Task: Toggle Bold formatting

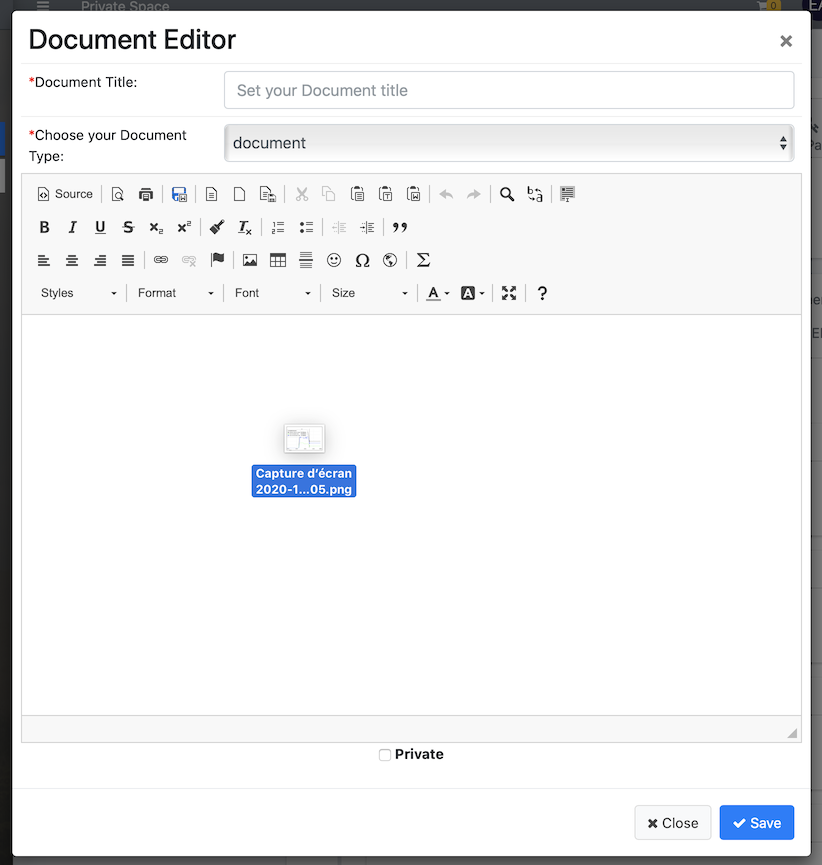Action: 45,227
